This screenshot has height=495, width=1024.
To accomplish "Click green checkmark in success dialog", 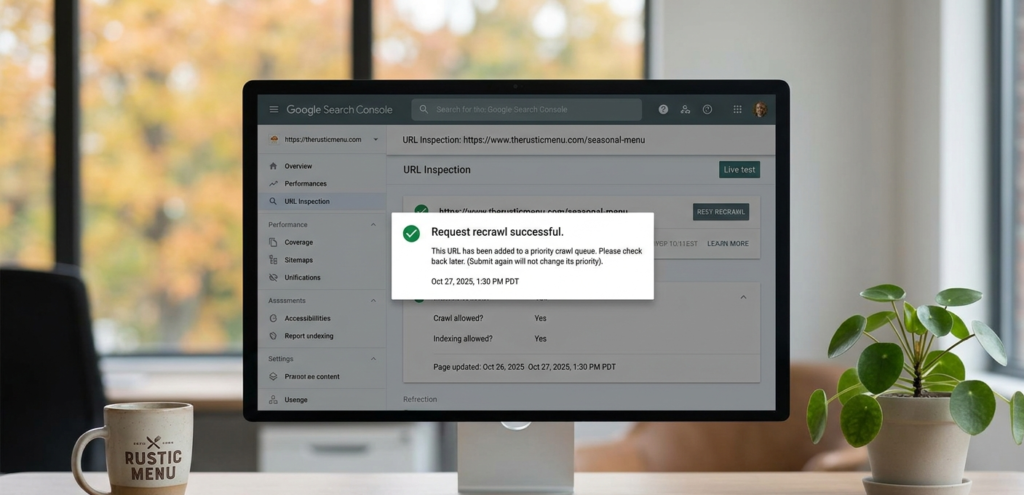I will pos(411,233).
